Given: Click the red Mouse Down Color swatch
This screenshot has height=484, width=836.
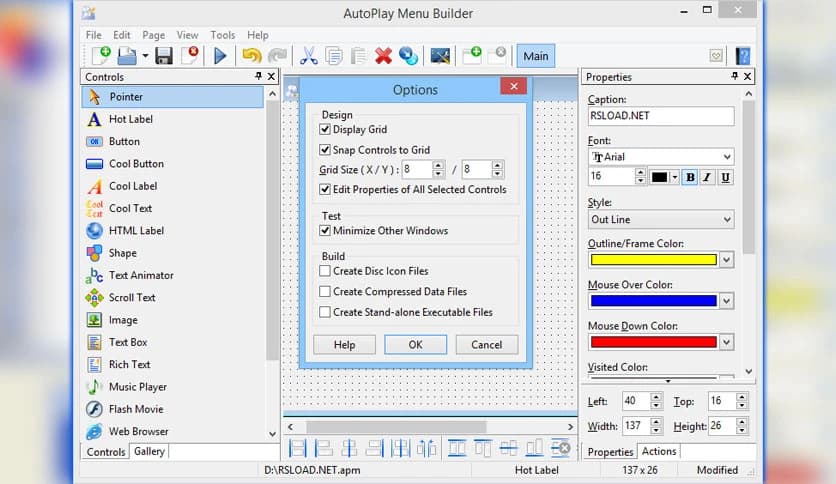Looking at the screenshot, I should click(654, 342).
